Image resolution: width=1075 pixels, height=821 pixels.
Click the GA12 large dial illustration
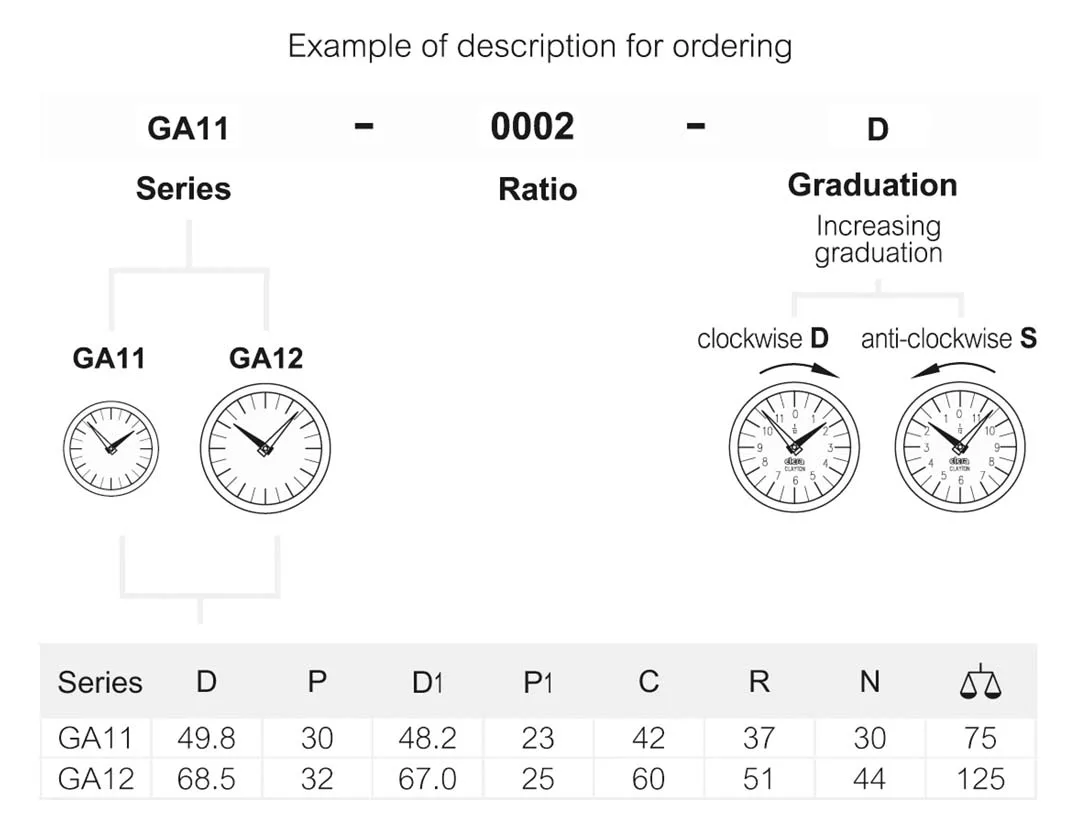(265, 448)
